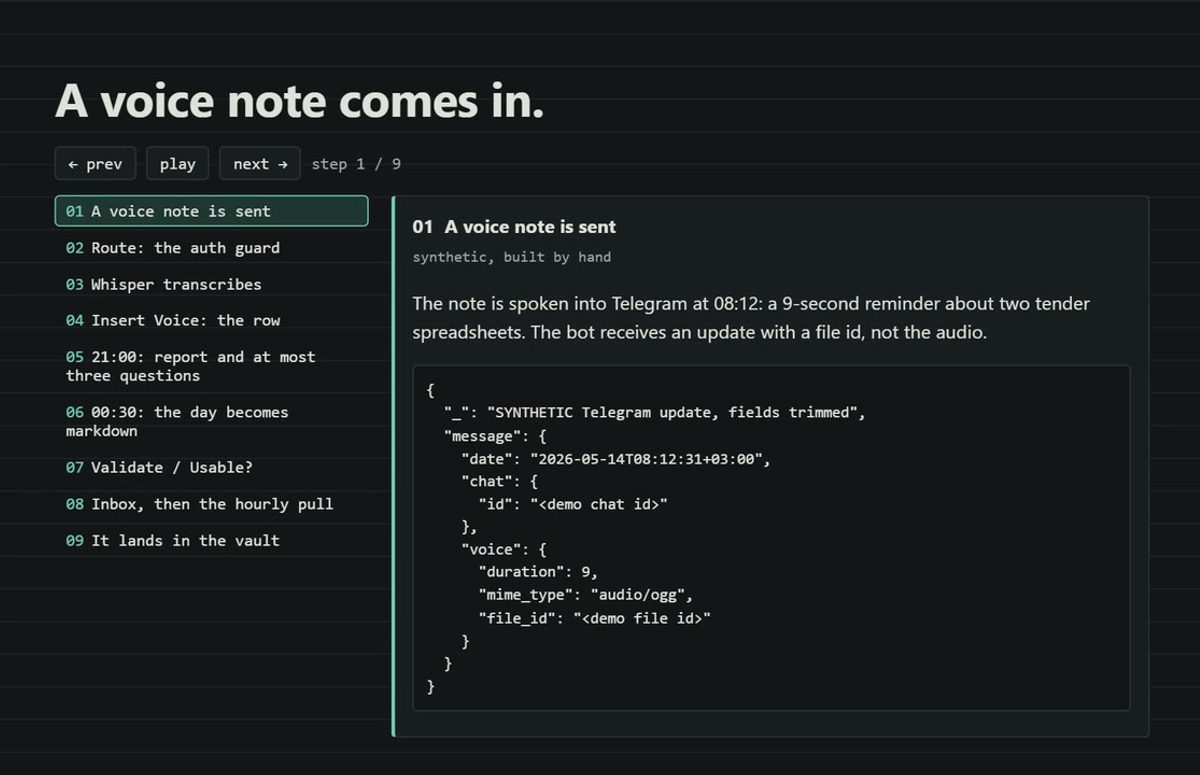Open step 05 21:00 report and questions
The height and width of the screenshot is (775, 1200).
click(x=211, y=366)
